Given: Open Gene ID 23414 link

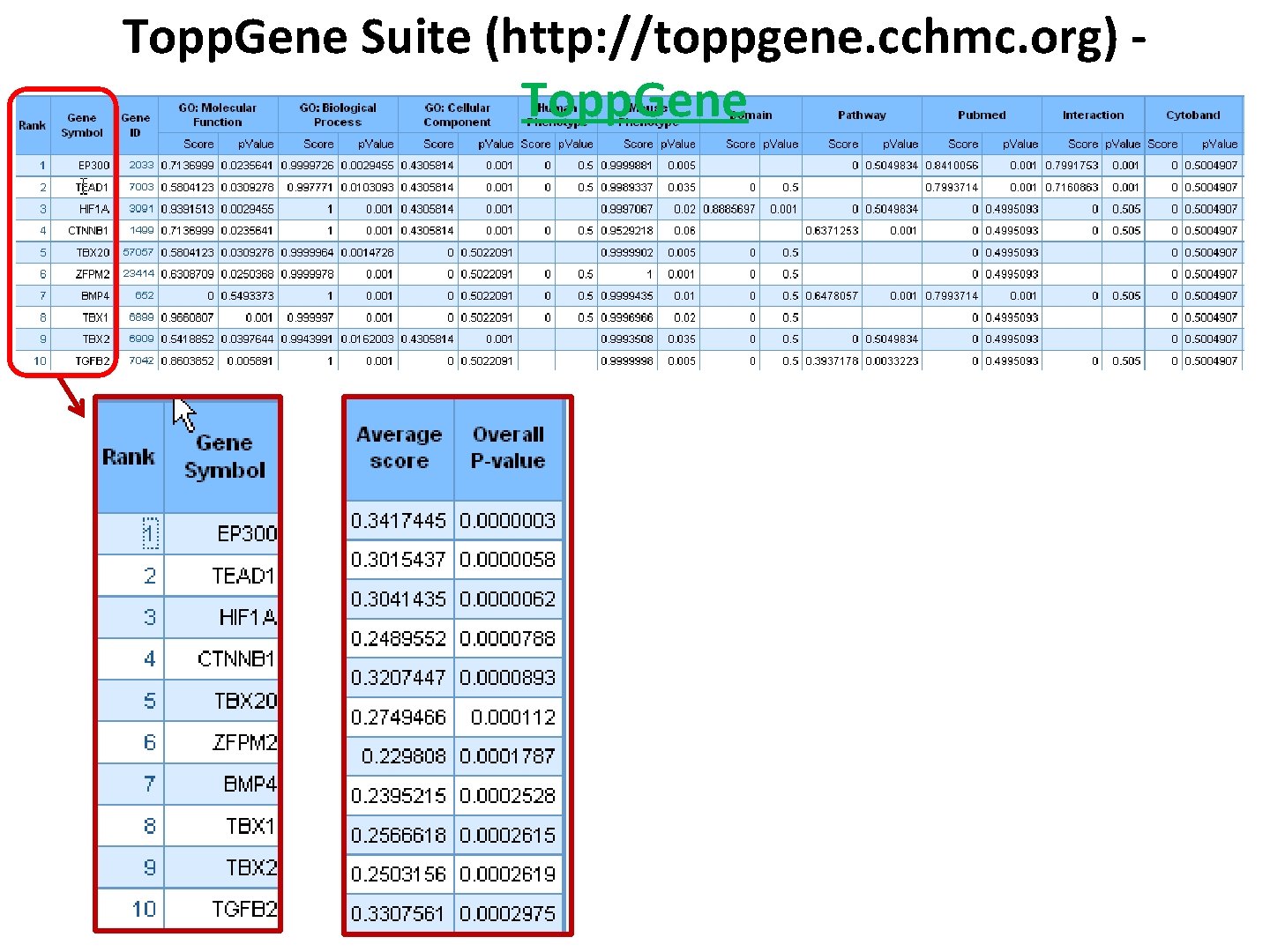Looking at the screenshot, I should point(138,273).
